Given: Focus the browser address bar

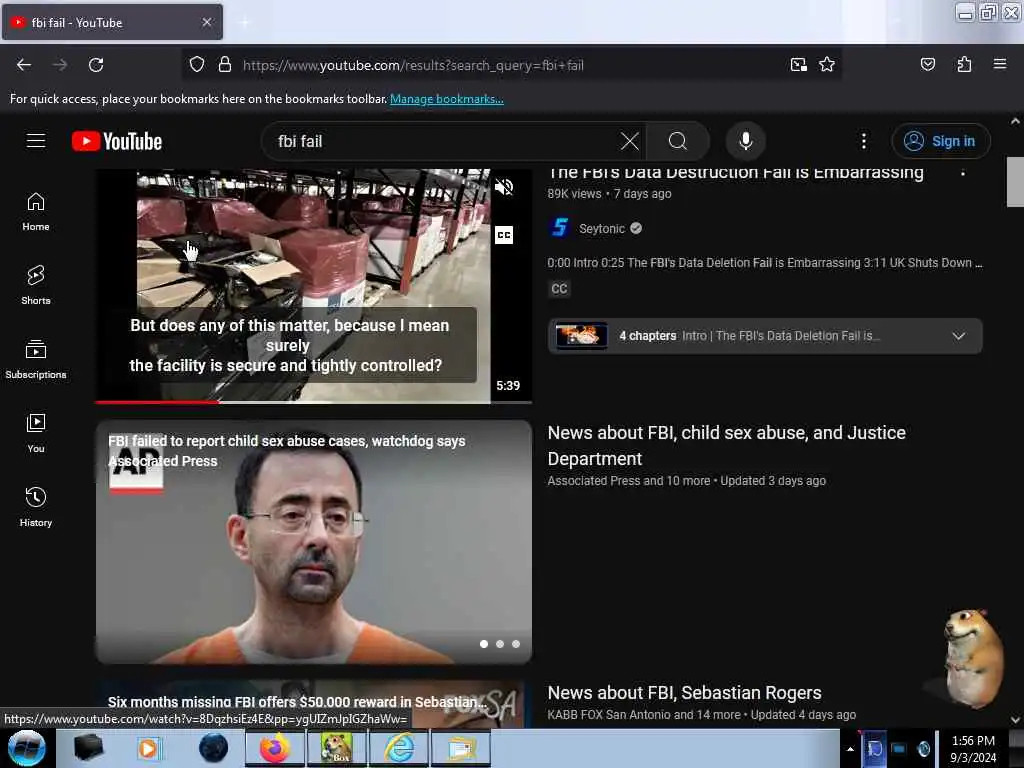Looking at the screenshot, I should coord(511,65).
